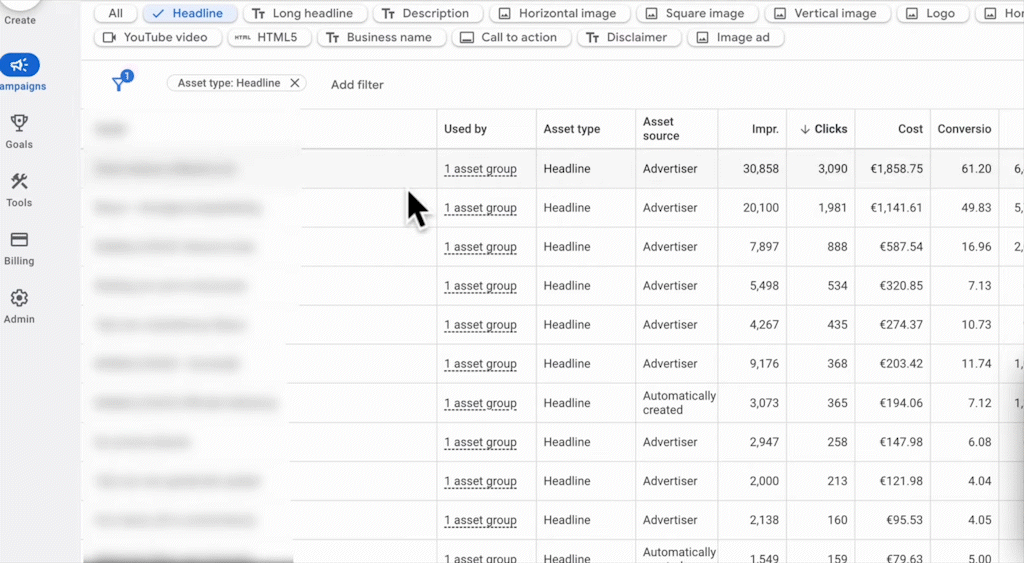This screenshot has width=1024, height=563.
Task: Click Add filter
Action: [x=357, y=85]
